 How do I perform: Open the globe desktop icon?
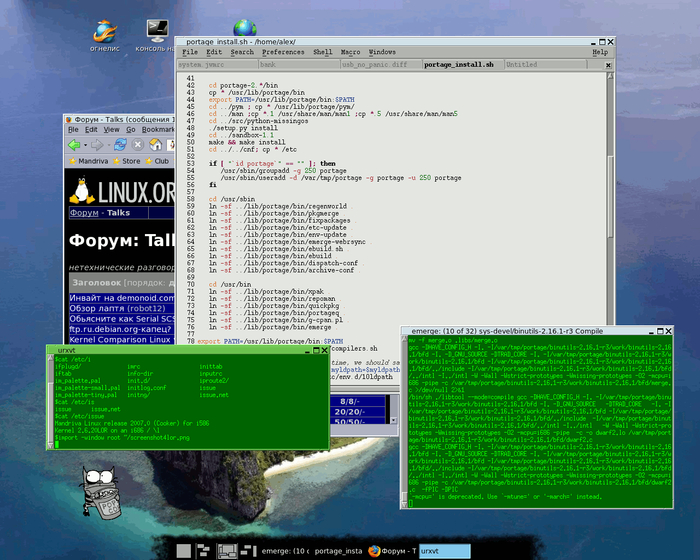[245, 28]
